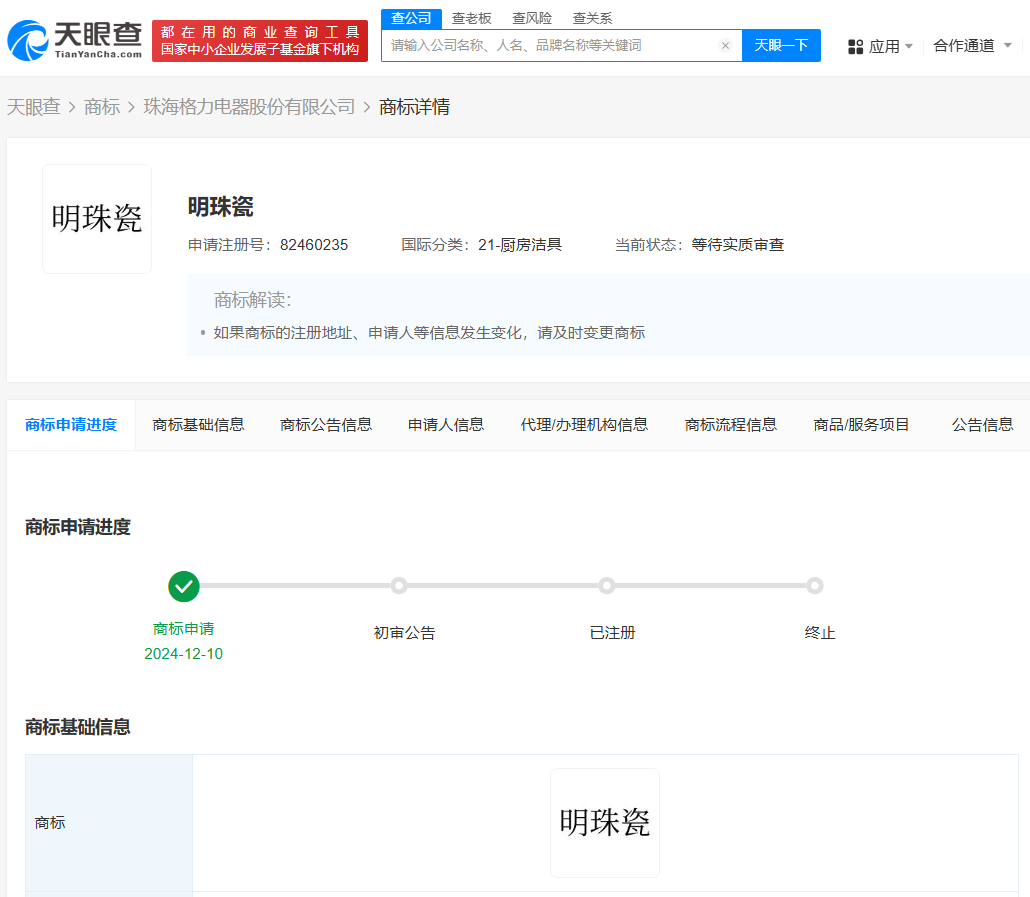1030x897 pixels.
Task: Click the green checkmark 商标申请 step
Action: pyautogui.click(x=184, y=586)
